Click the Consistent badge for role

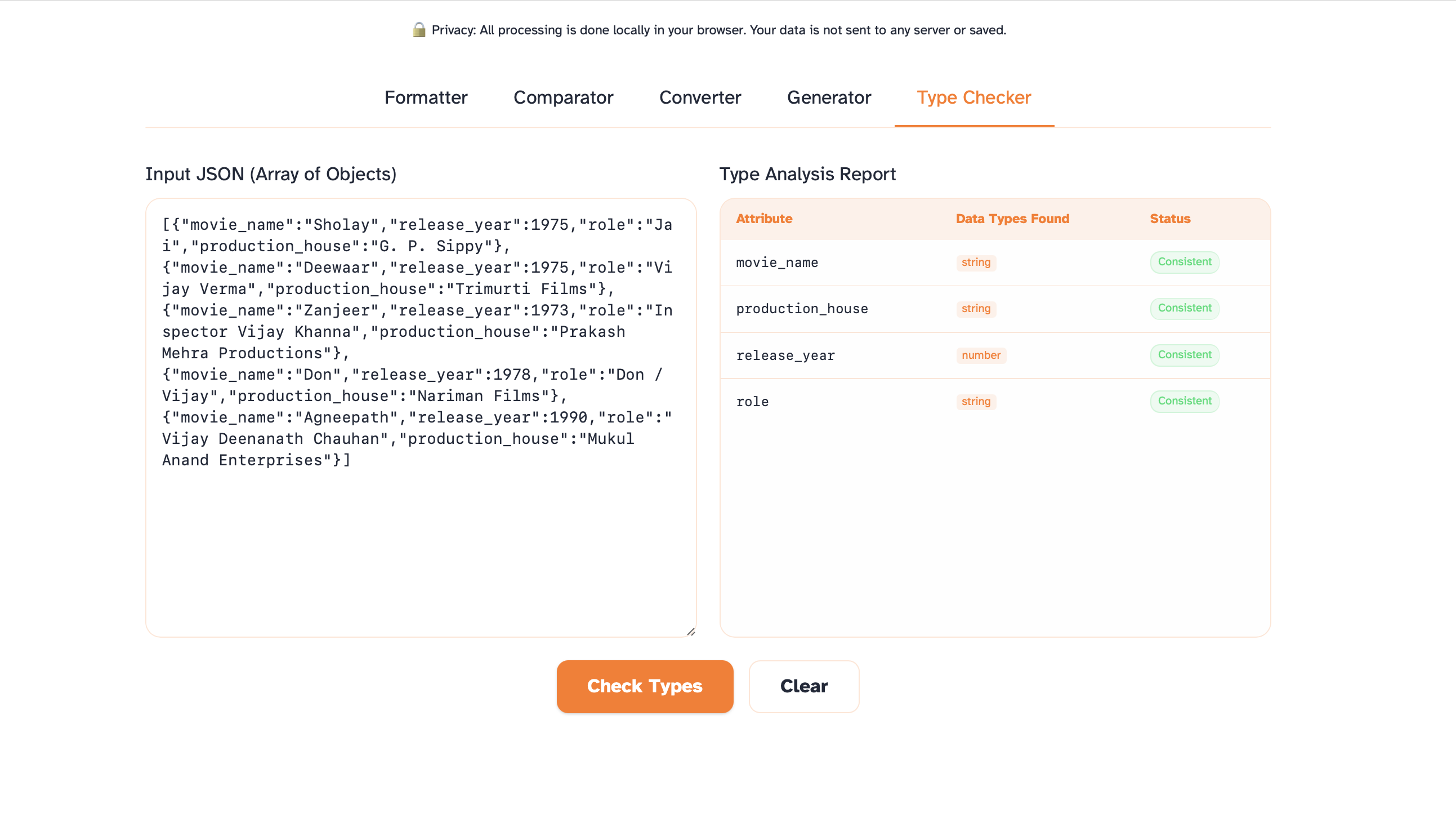tap(1184, 401)
